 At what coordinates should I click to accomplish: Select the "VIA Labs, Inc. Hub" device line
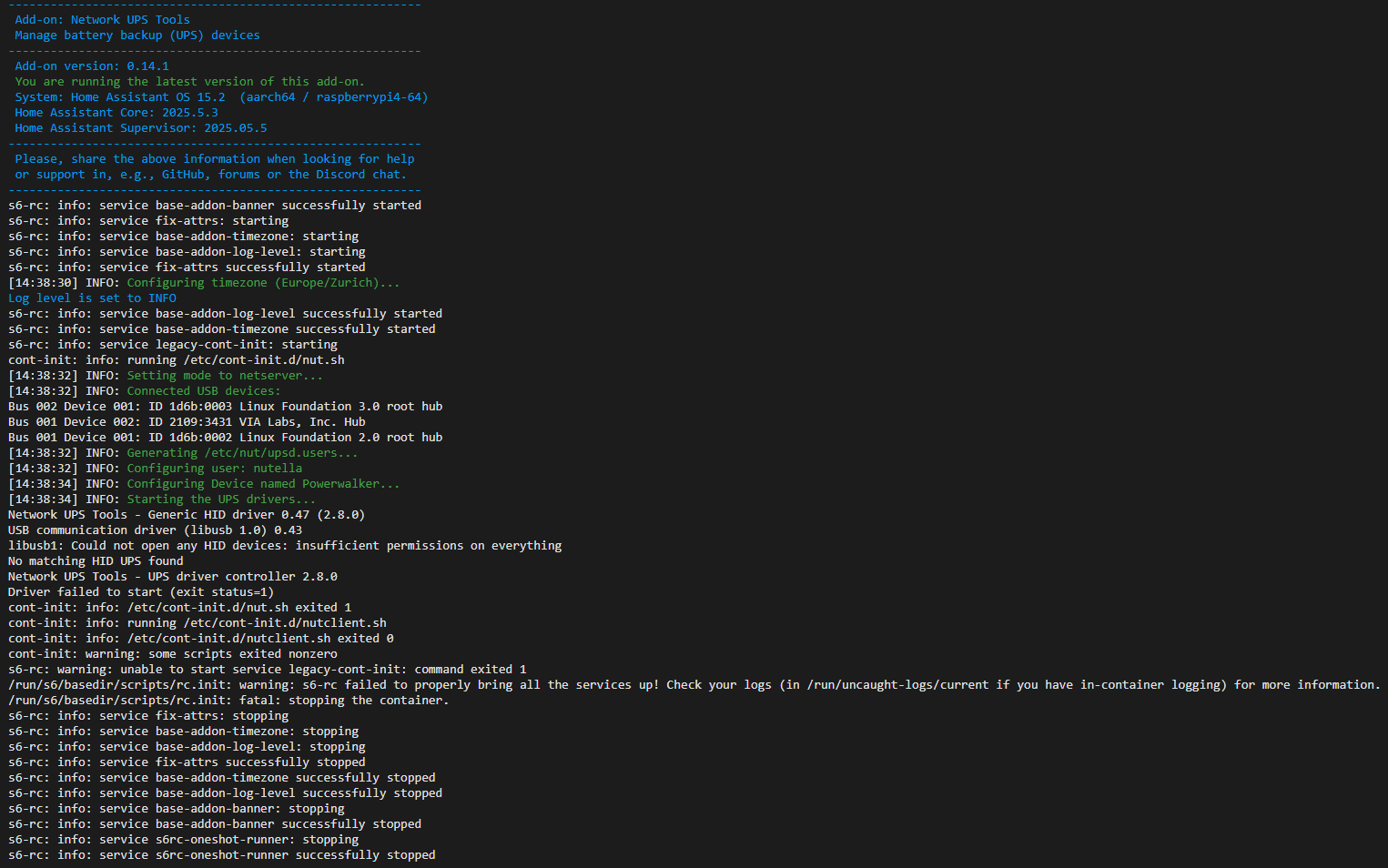(187, 421)
